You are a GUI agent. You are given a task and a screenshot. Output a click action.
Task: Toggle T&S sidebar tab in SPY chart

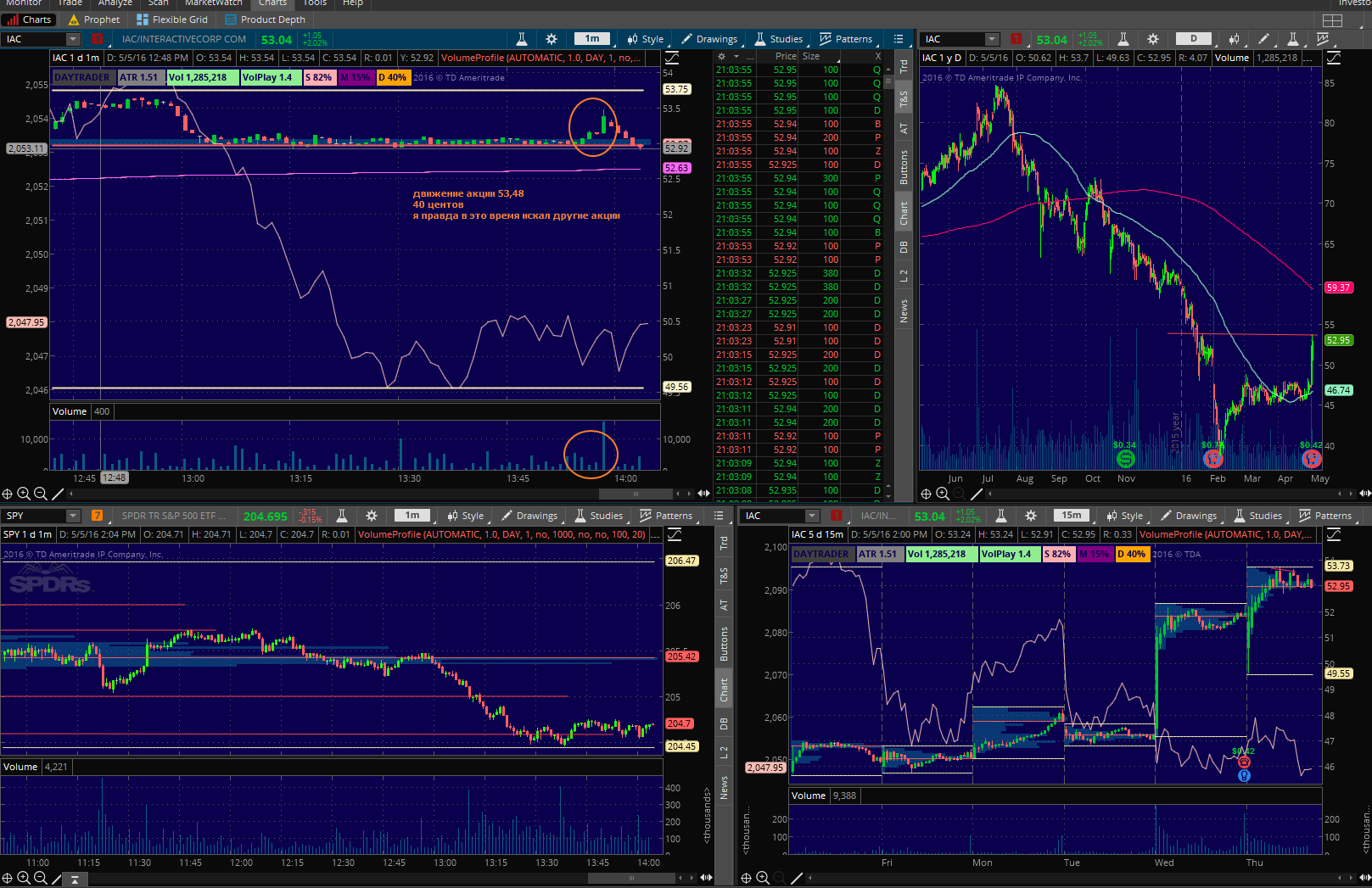pos(724,577)
